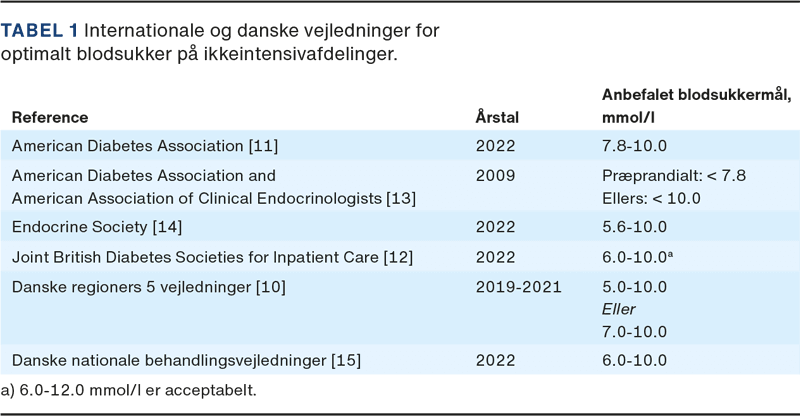Select the 7.0-10.0 target value
The width and height of the screenshot is (800, 416).
coord(635,330)
